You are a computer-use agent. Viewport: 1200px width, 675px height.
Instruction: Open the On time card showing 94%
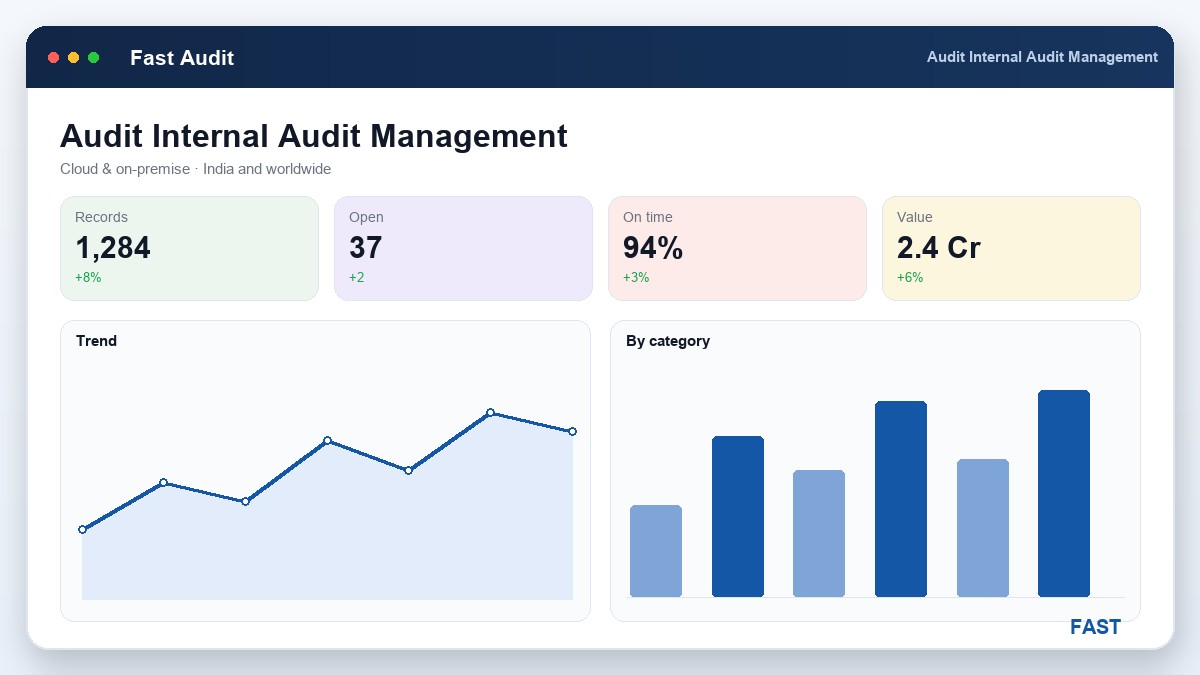point(737,248)
